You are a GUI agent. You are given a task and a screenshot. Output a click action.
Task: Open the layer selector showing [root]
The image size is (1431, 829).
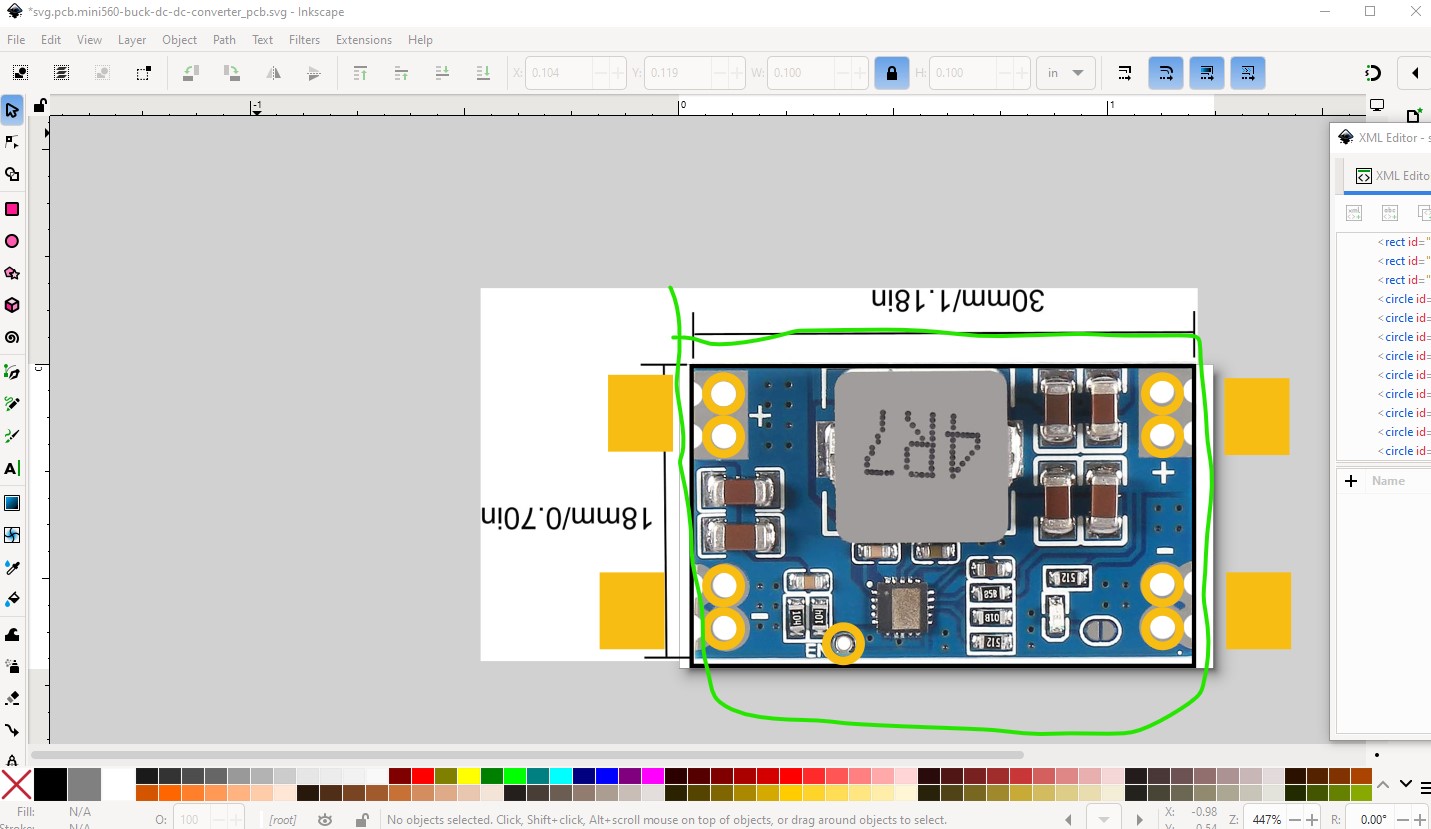(x=283, y=820)
